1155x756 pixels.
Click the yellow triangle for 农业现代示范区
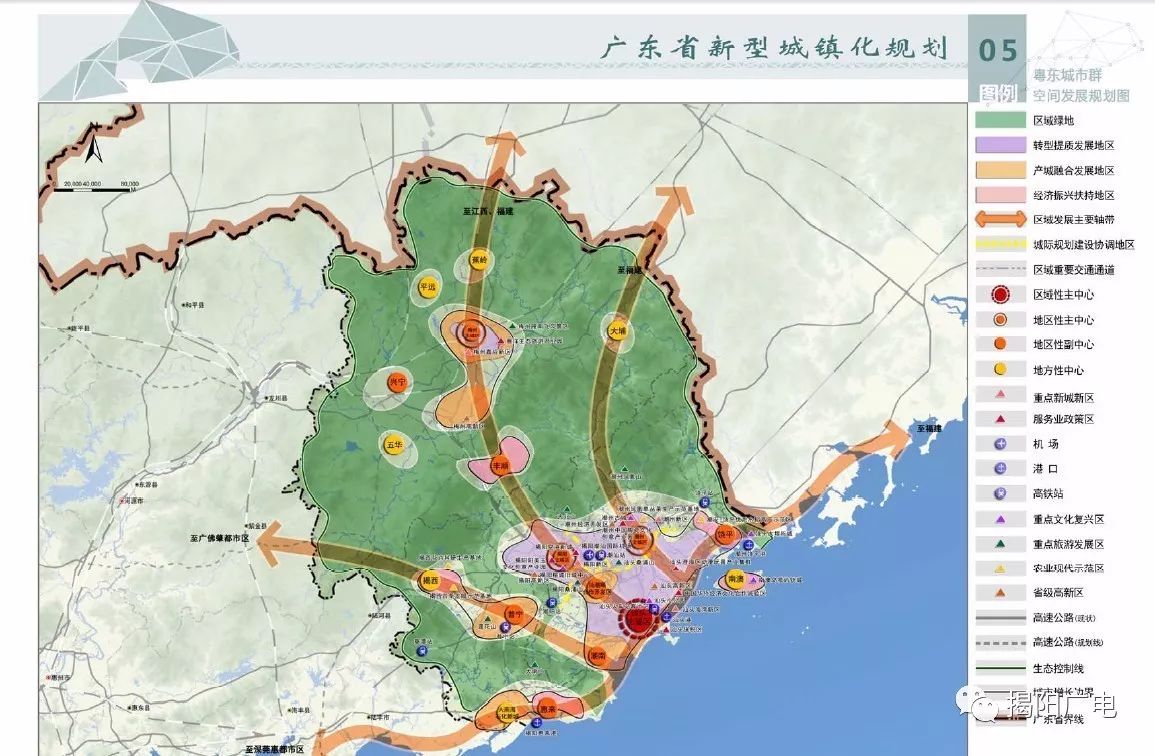1000,569
